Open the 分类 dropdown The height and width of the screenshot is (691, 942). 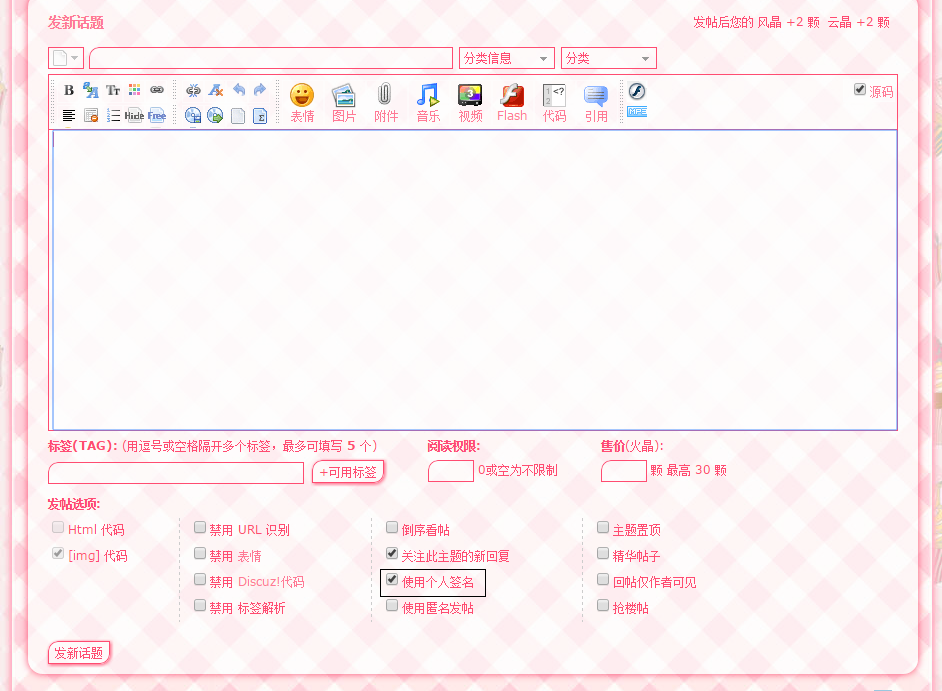coord(609,58)
